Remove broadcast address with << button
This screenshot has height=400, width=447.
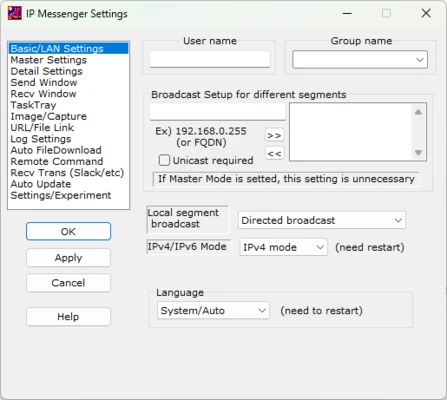tap(274, 153)
